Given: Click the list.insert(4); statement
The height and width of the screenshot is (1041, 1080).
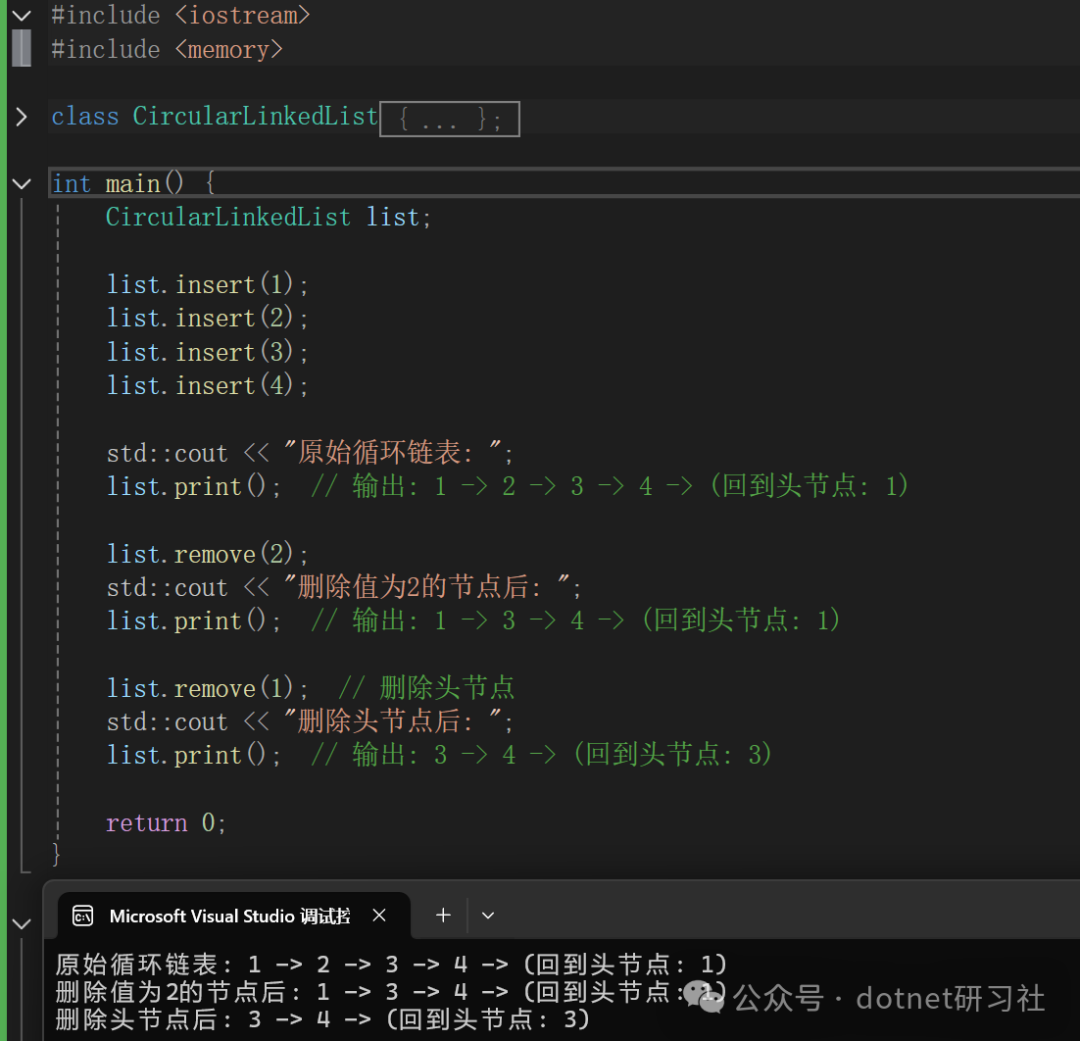Looking at the screenshot, I should [207, 385].
